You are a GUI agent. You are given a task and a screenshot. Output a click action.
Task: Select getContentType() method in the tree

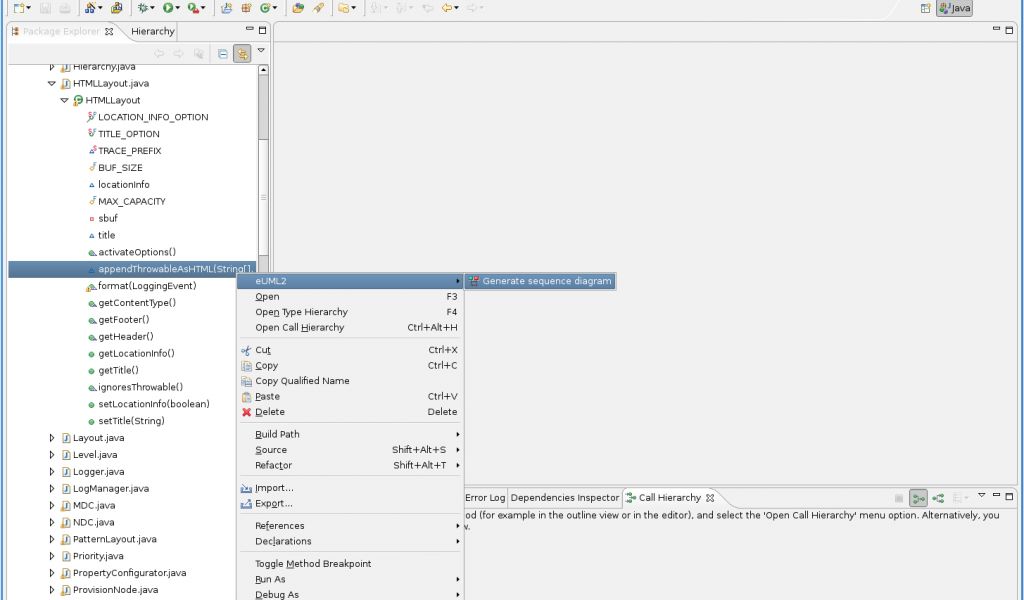point(137,303)
